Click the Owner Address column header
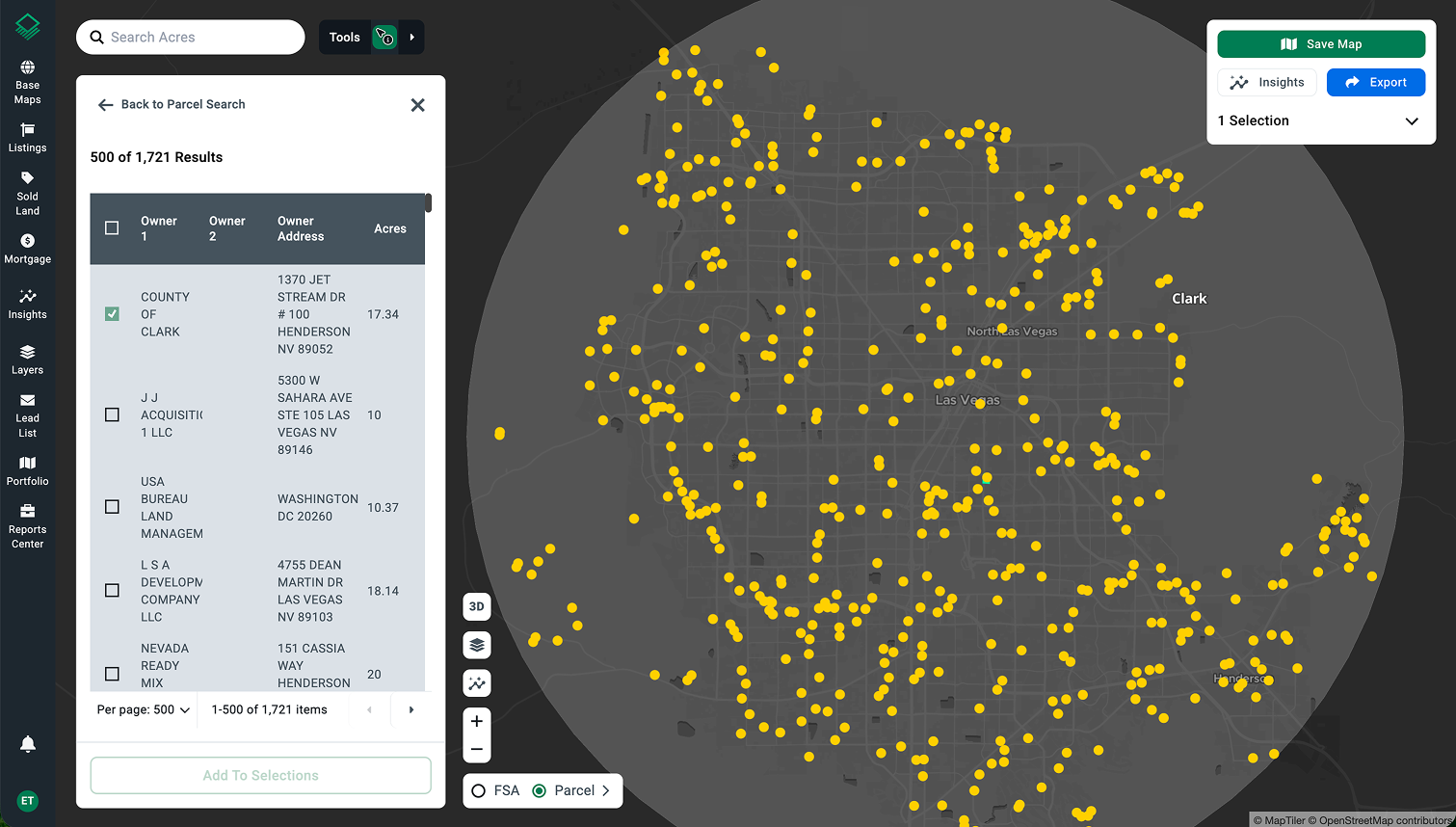The image size is (1456, 827). point(301,229)
